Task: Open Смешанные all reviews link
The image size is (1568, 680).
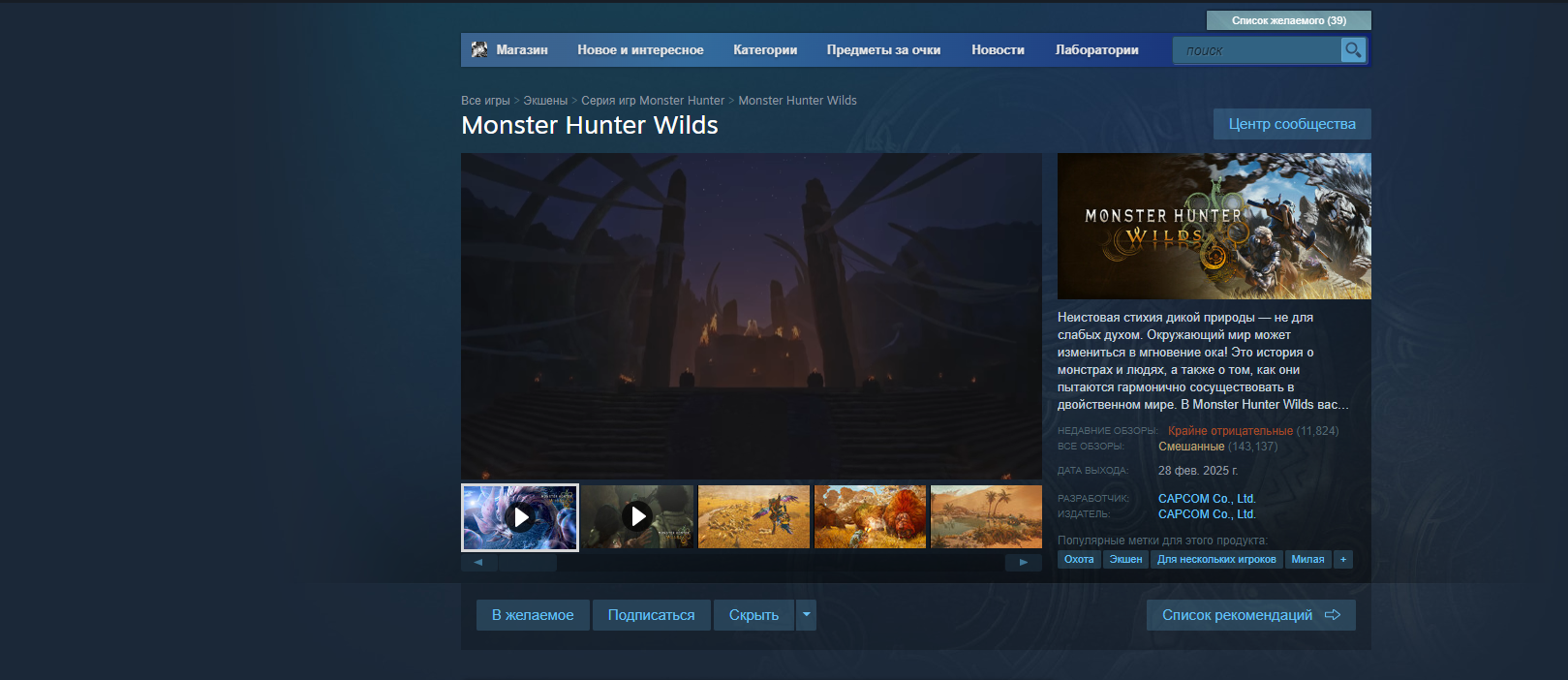Action: point(1191,447)
